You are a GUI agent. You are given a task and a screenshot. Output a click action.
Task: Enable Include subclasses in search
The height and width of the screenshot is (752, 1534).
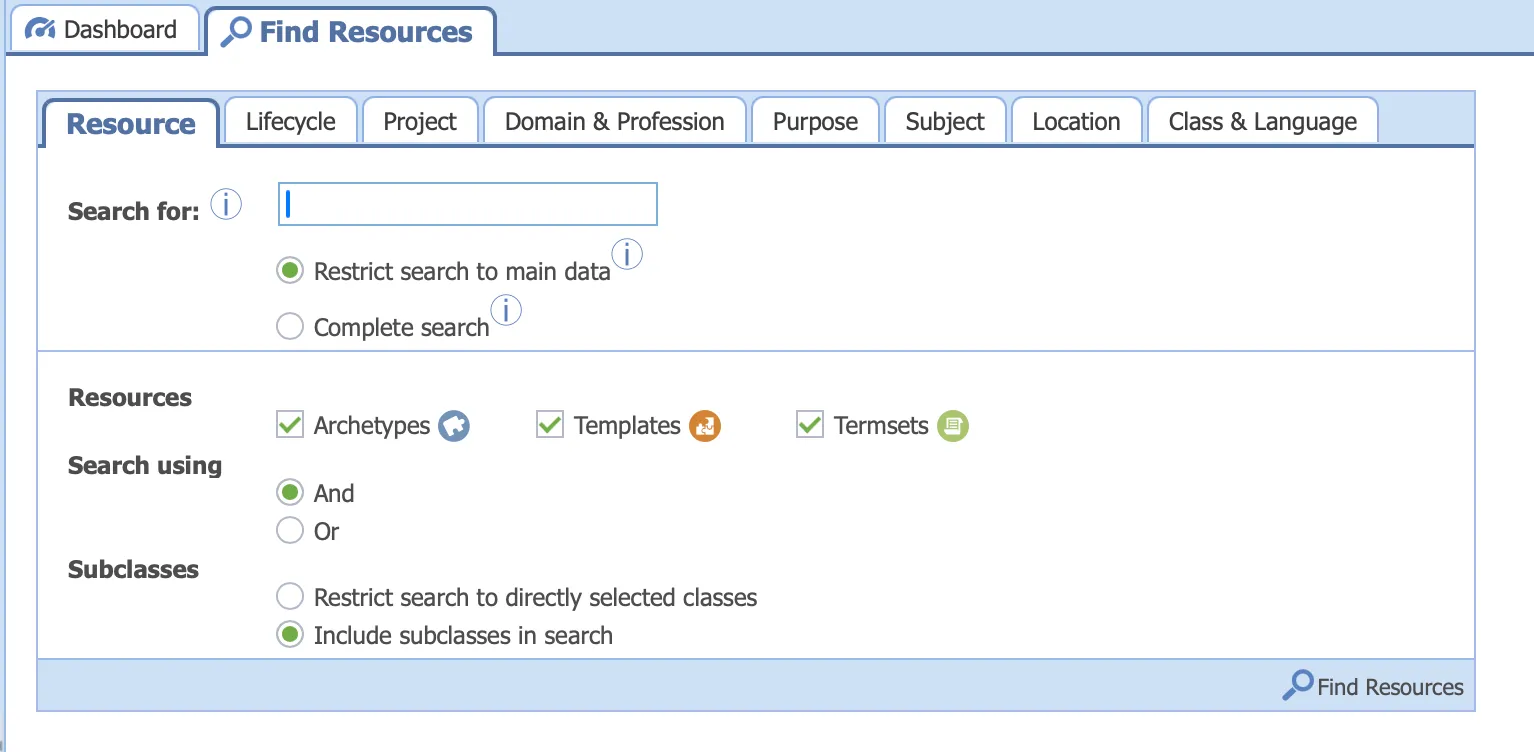[x=289, y=634]
